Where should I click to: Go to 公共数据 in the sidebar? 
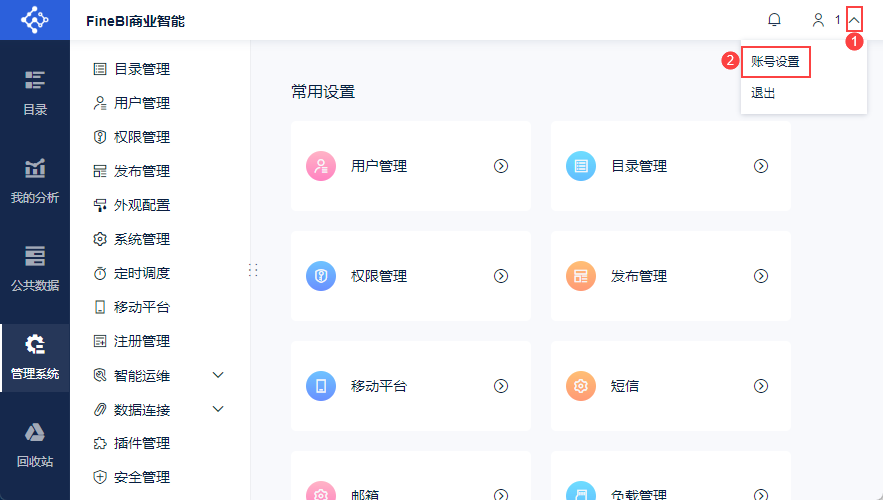[35, 268]
